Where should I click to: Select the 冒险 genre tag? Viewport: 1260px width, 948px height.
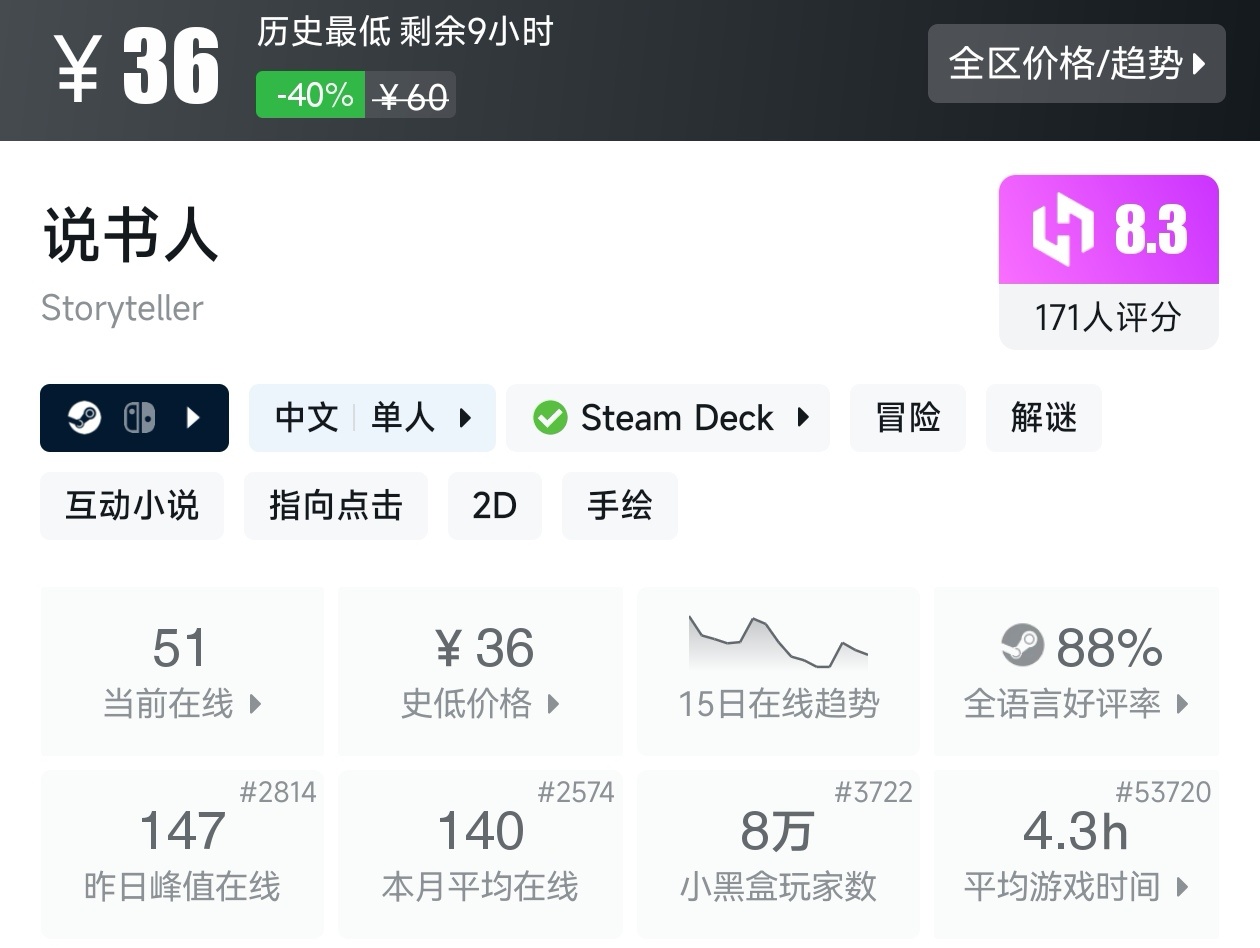[x=908, y=418]
